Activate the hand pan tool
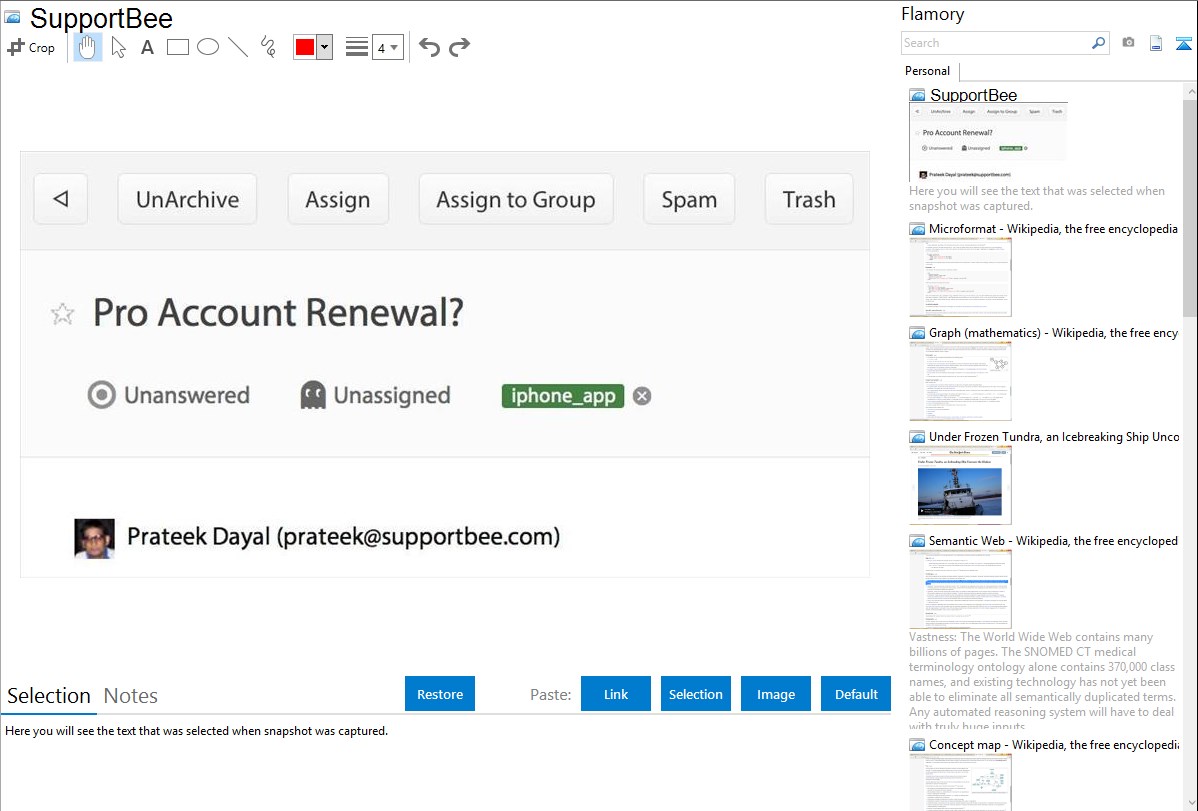This screenshot has width=1198, height=811. 88,47
